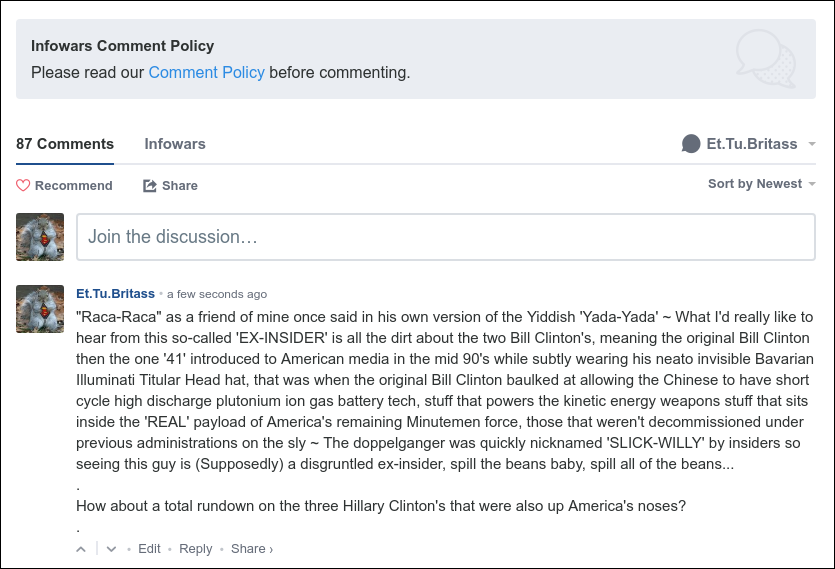Click Edit under the comment

(149, 549)
